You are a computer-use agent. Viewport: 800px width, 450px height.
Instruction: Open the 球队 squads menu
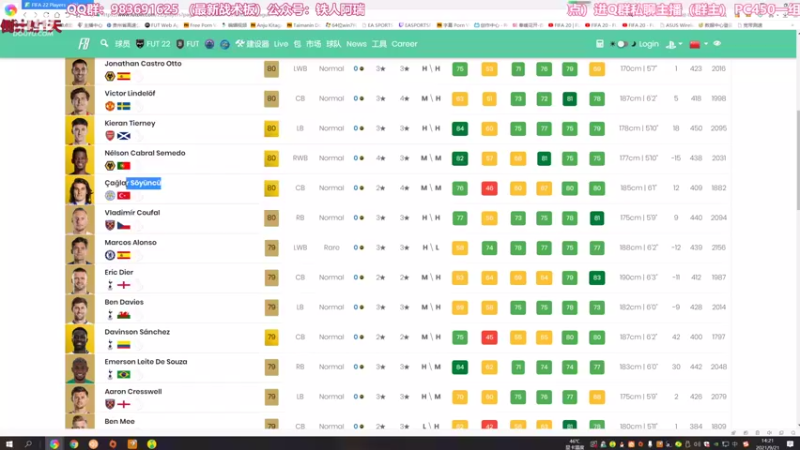pos(334,44)
